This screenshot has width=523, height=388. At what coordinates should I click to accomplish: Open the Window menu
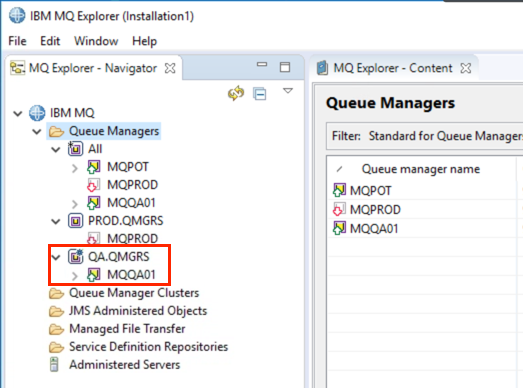(96, 41)
